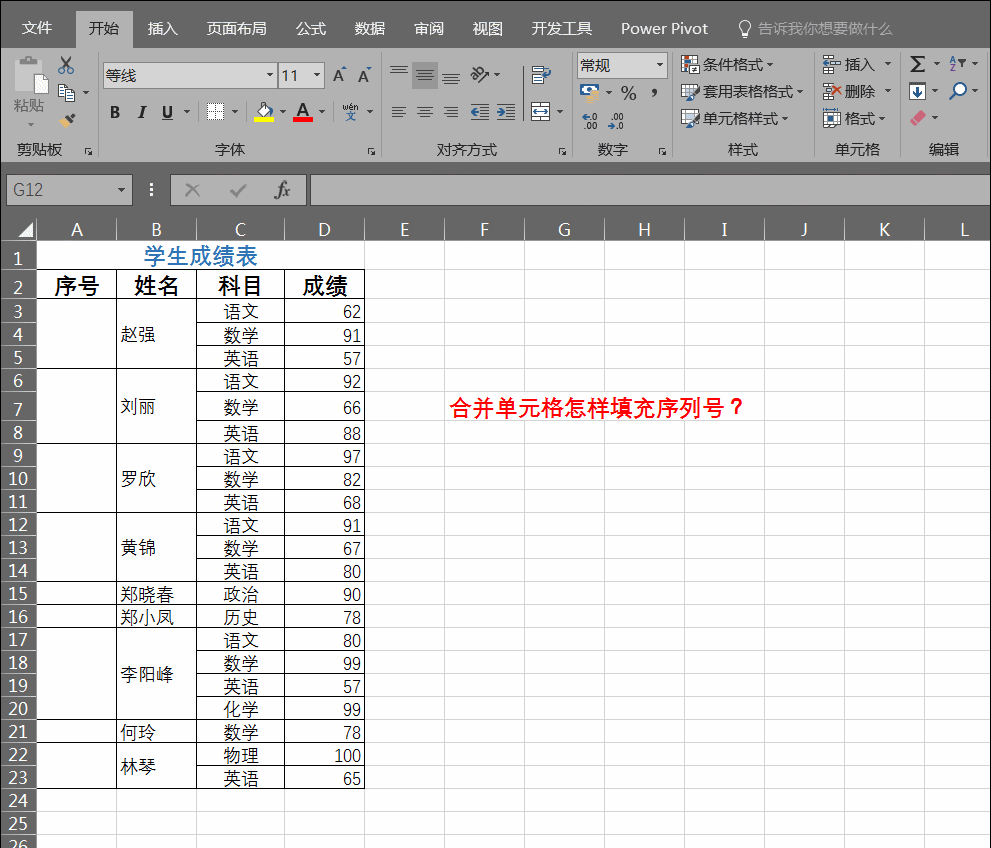Screen dimensions: 991x848
Task: Click the phonetic guide wén icon
Action: point(350,112)
